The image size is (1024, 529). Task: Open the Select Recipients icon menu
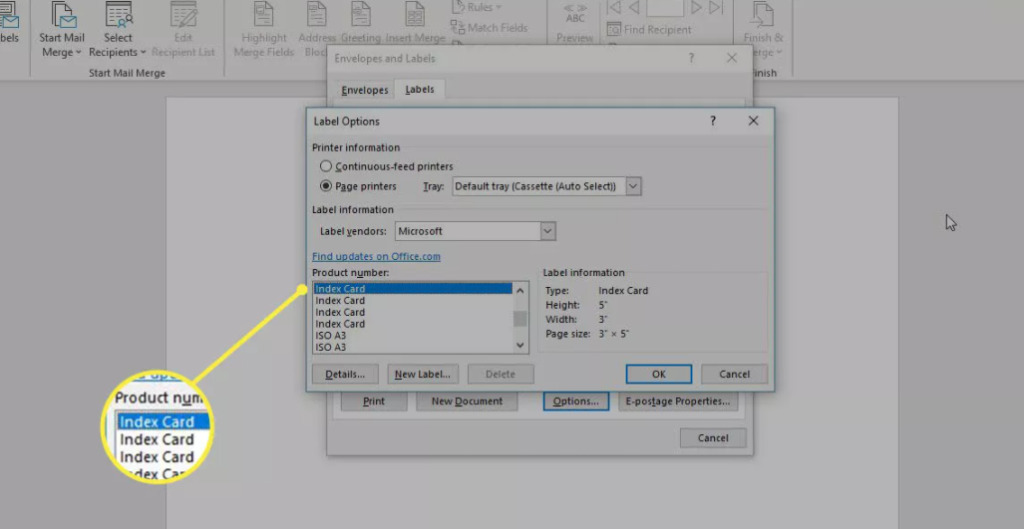pos(118,17)
